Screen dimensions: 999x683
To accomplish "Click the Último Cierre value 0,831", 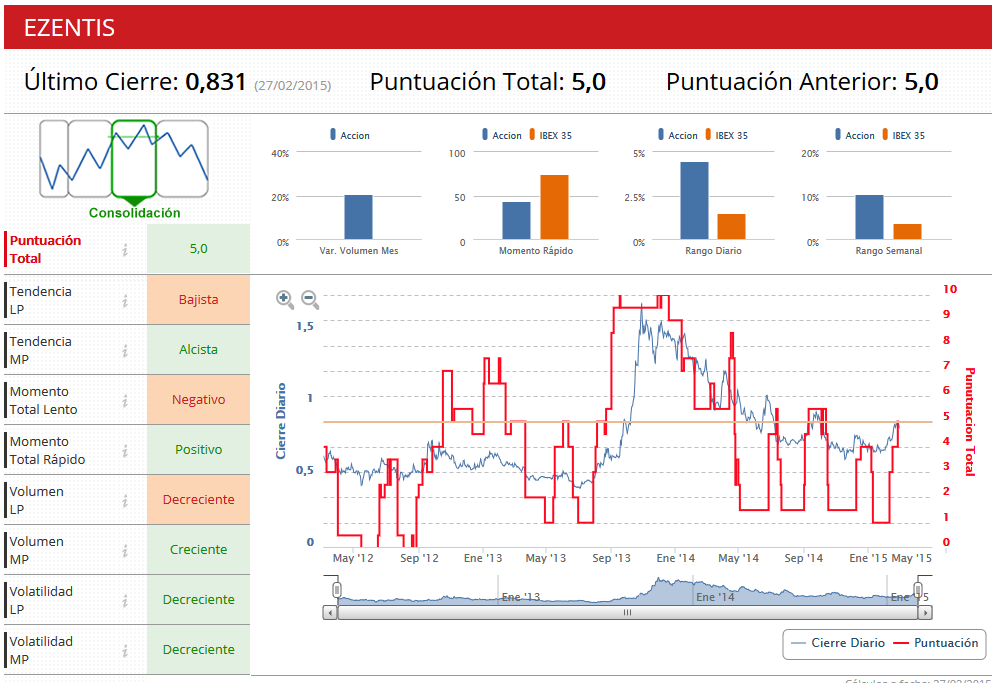I will coord(215,82).
